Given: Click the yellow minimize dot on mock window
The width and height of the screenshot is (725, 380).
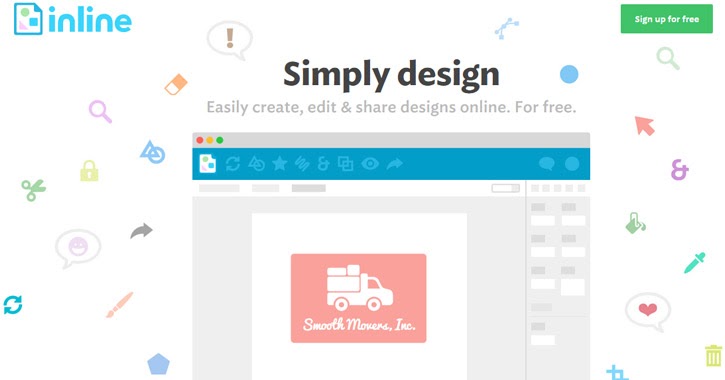Looking at the screenshot, I should [x=210, y=140].
